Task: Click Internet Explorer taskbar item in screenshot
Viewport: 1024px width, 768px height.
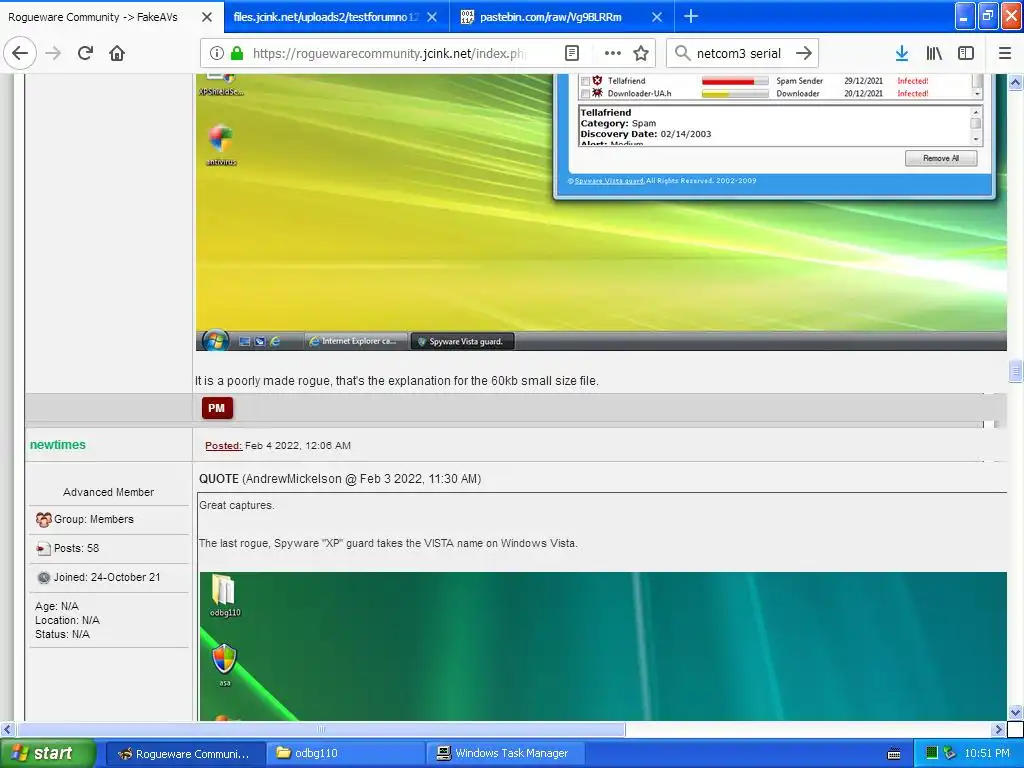Action: 355,341
